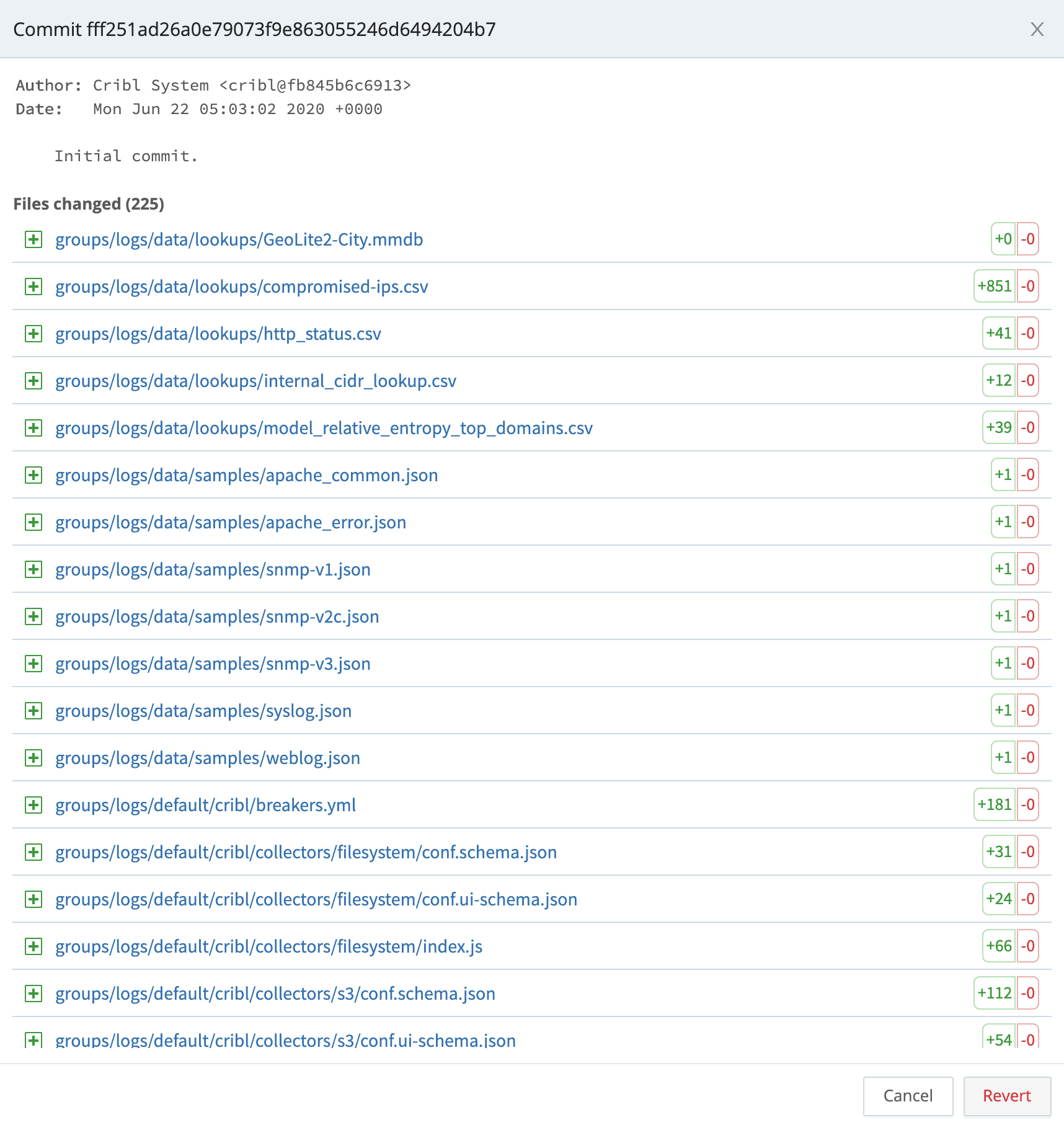Click plus icon next to internal_cidr_lookup.csv
The height and width of the screenshot is (1125, 1064).
click(33, 381)
